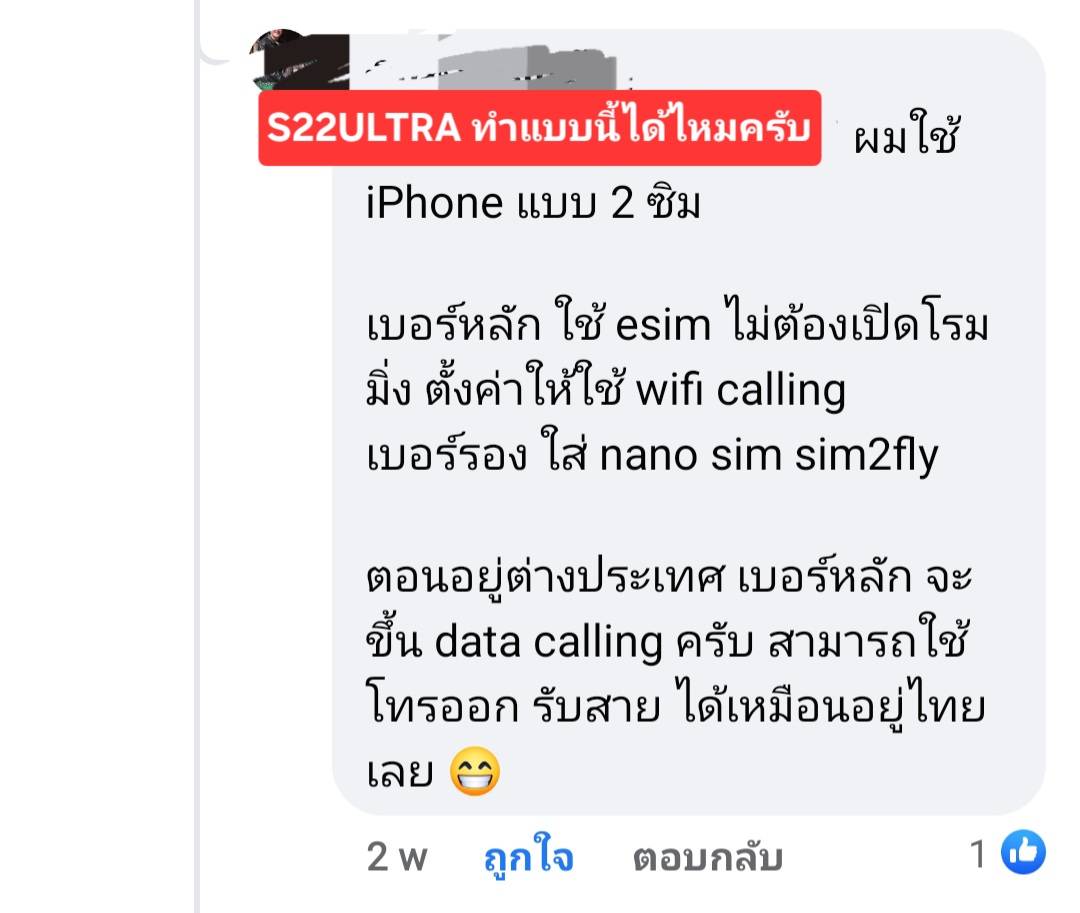This screenshot has width=1080, height=913.
Task: Click the word ตอนอยู่ต่างประเทศ in the comment
Action: pyautogui.click(x=545, y=577)
